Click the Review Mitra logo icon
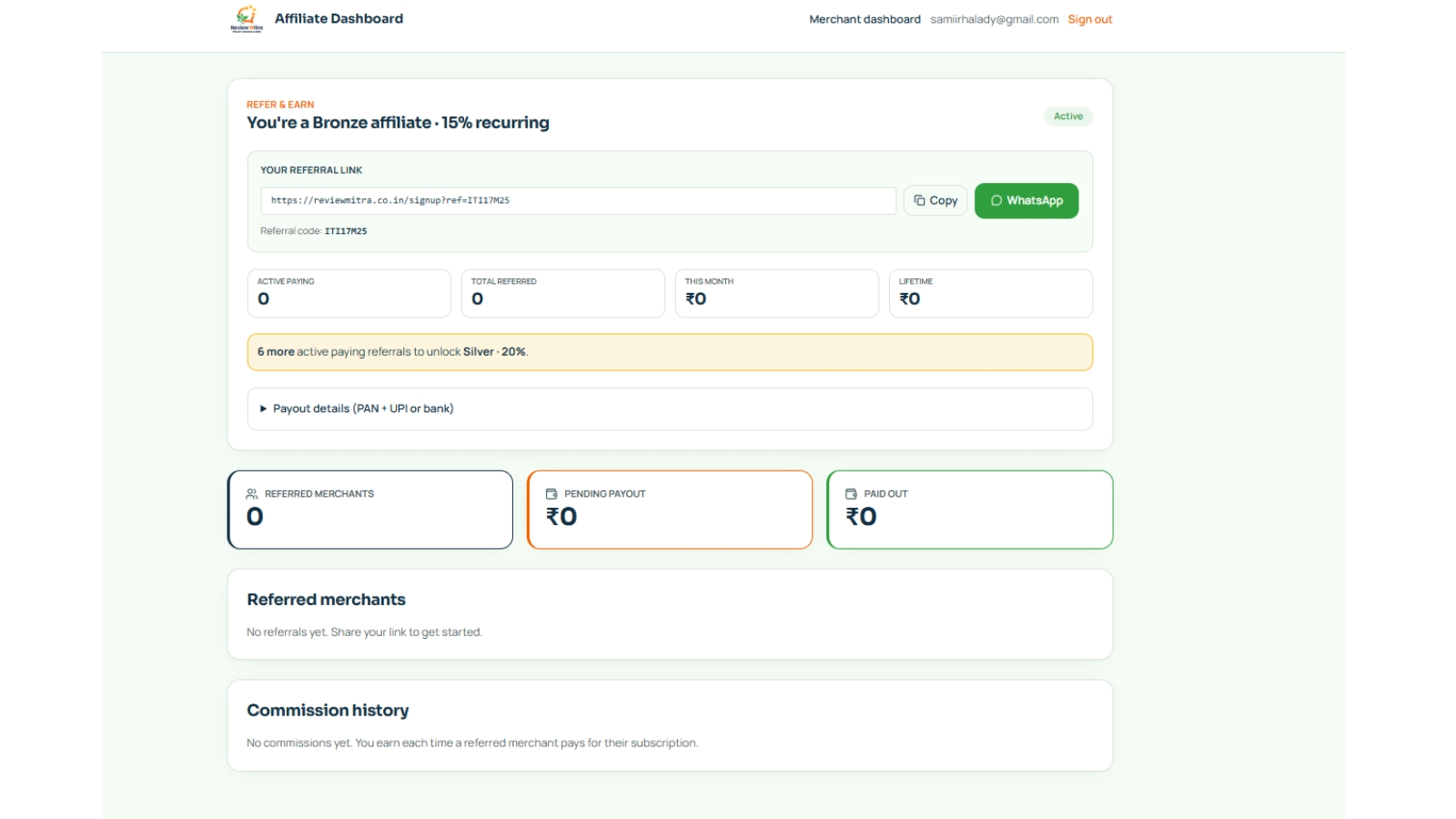 (x=247, y=18)
